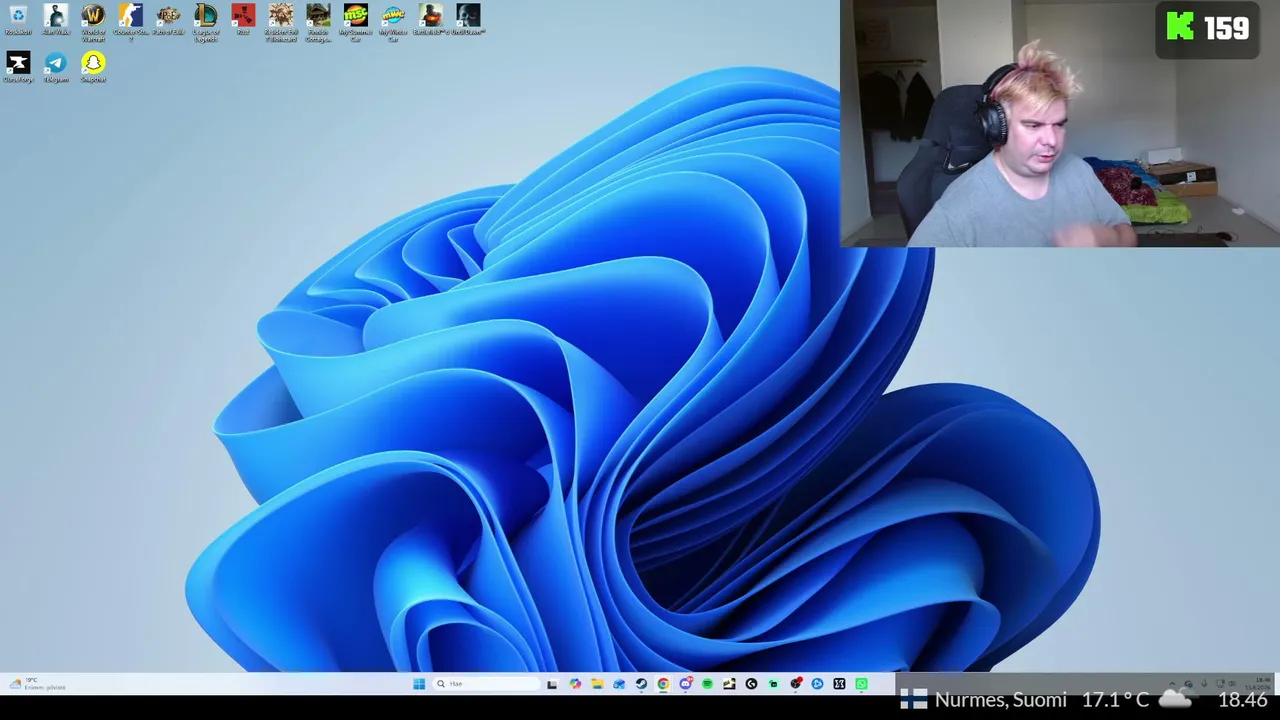Click the Rust desktop shortcut

[x=243, y=20]
